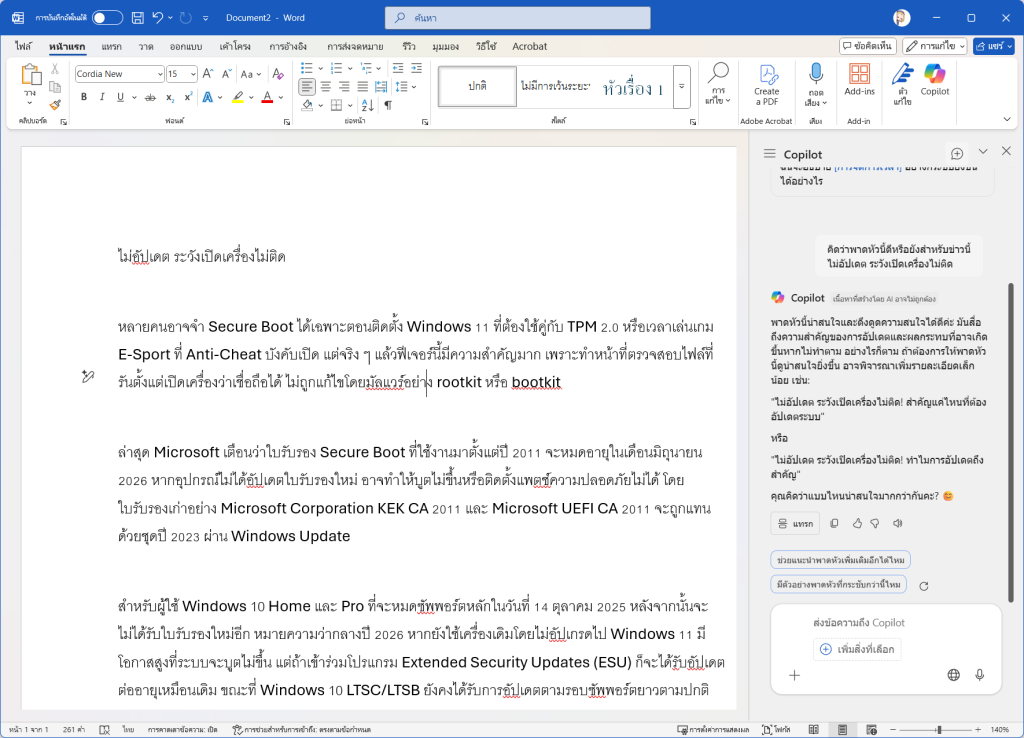Apply the text highlight color
The image size is (1024, 738).
pyautogui.click(x=238, y=97)
